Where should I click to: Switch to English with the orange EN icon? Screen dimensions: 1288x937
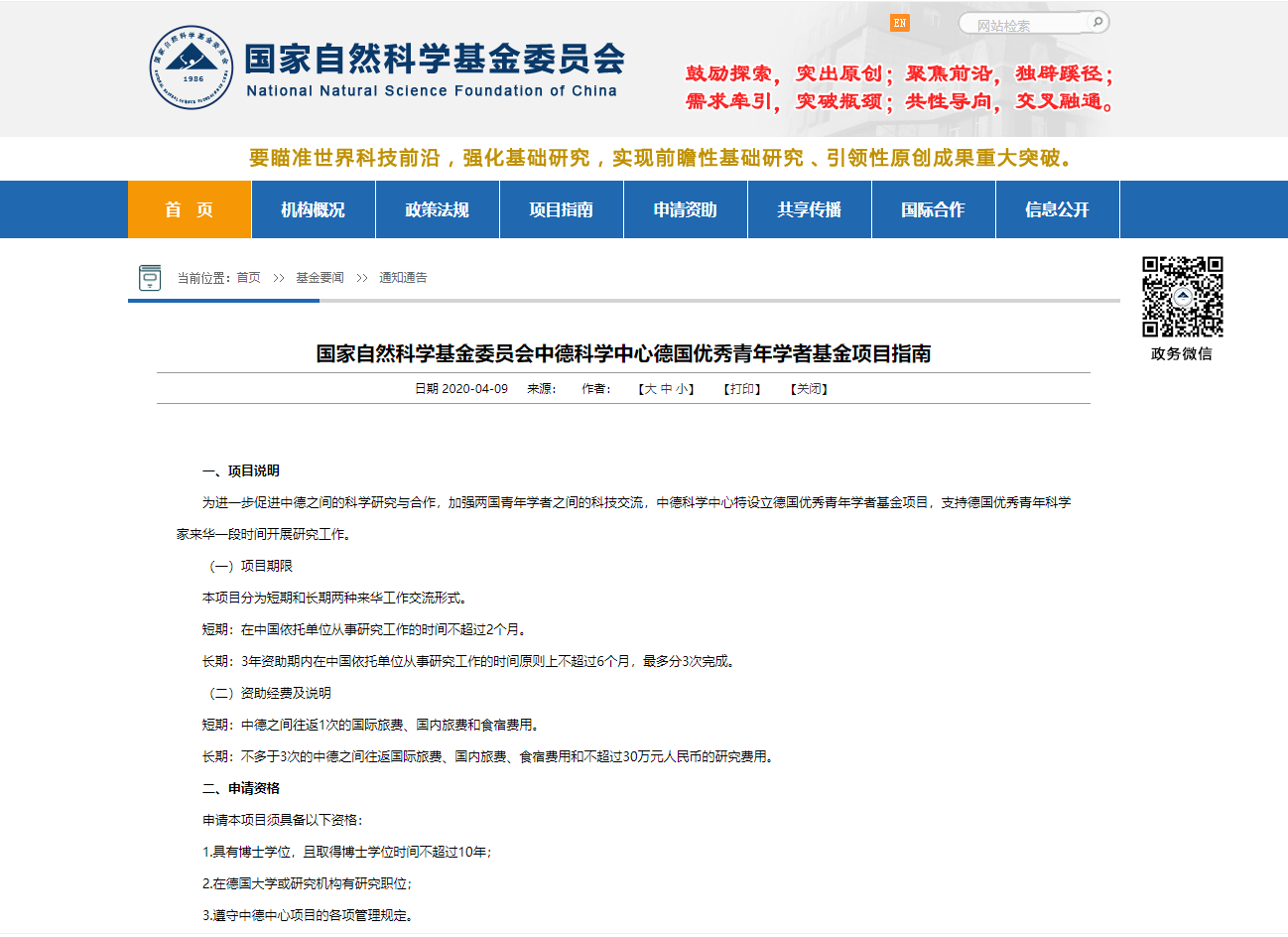[x=899, y=23]
